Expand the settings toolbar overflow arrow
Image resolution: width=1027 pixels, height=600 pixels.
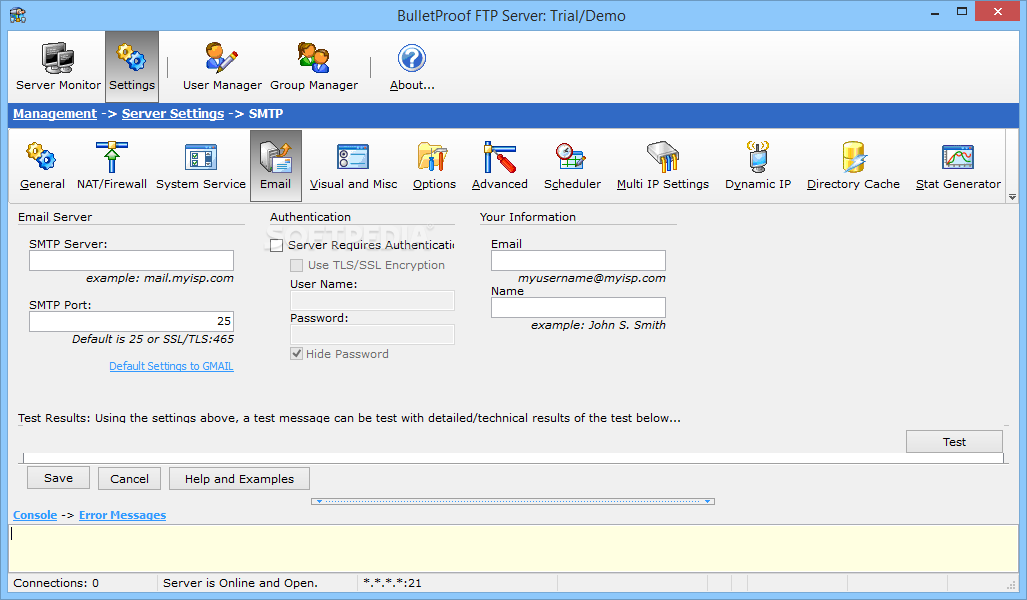1012,197
